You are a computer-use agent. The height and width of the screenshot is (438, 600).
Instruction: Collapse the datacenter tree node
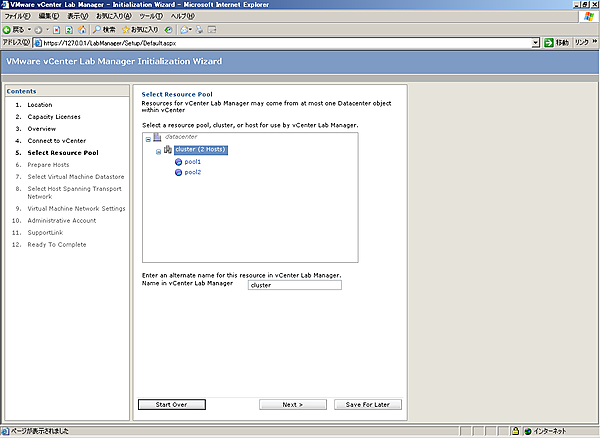(148, 140)
